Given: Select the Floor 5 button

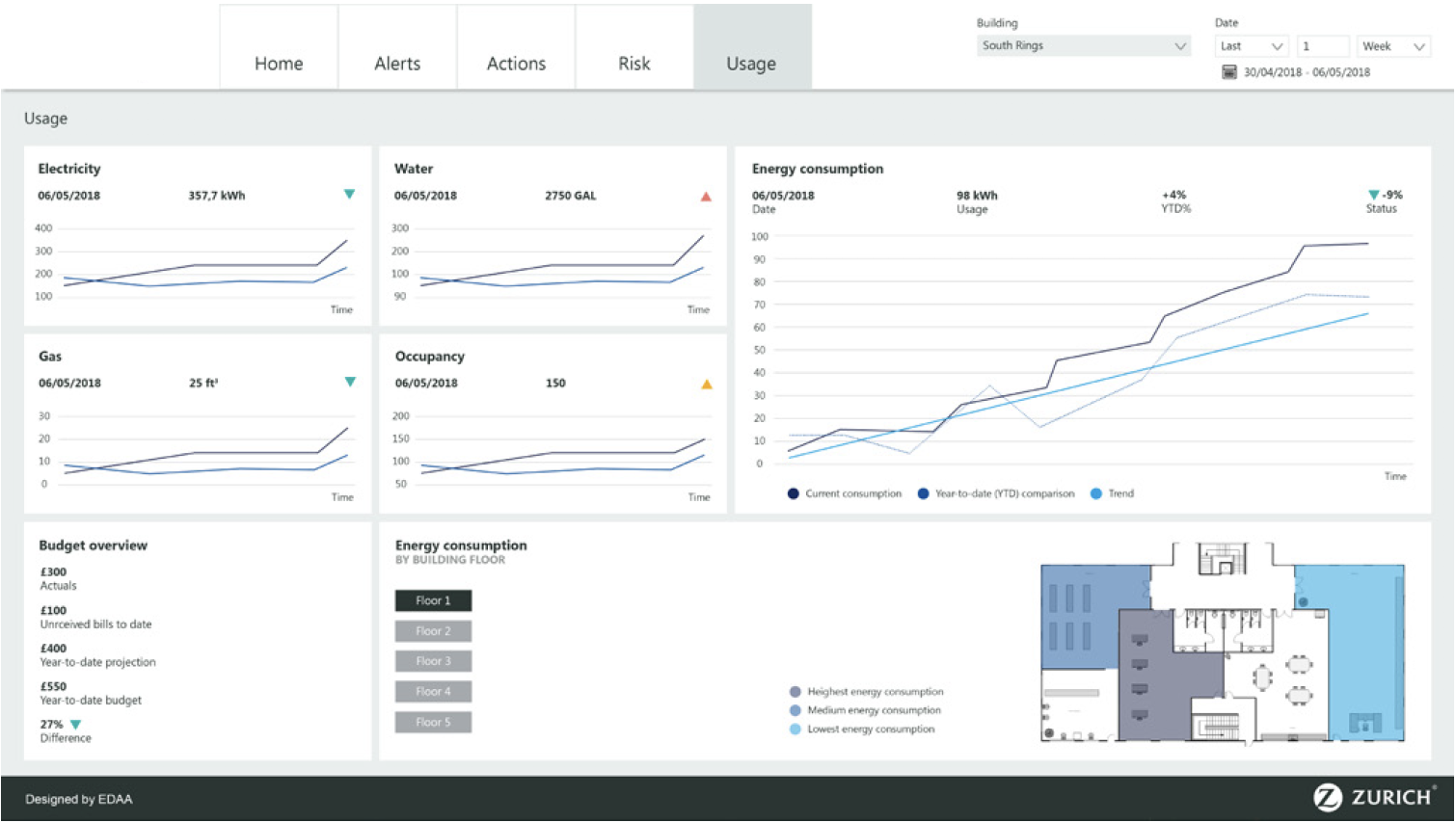Looking at the screenshot, I should [433, 722].
